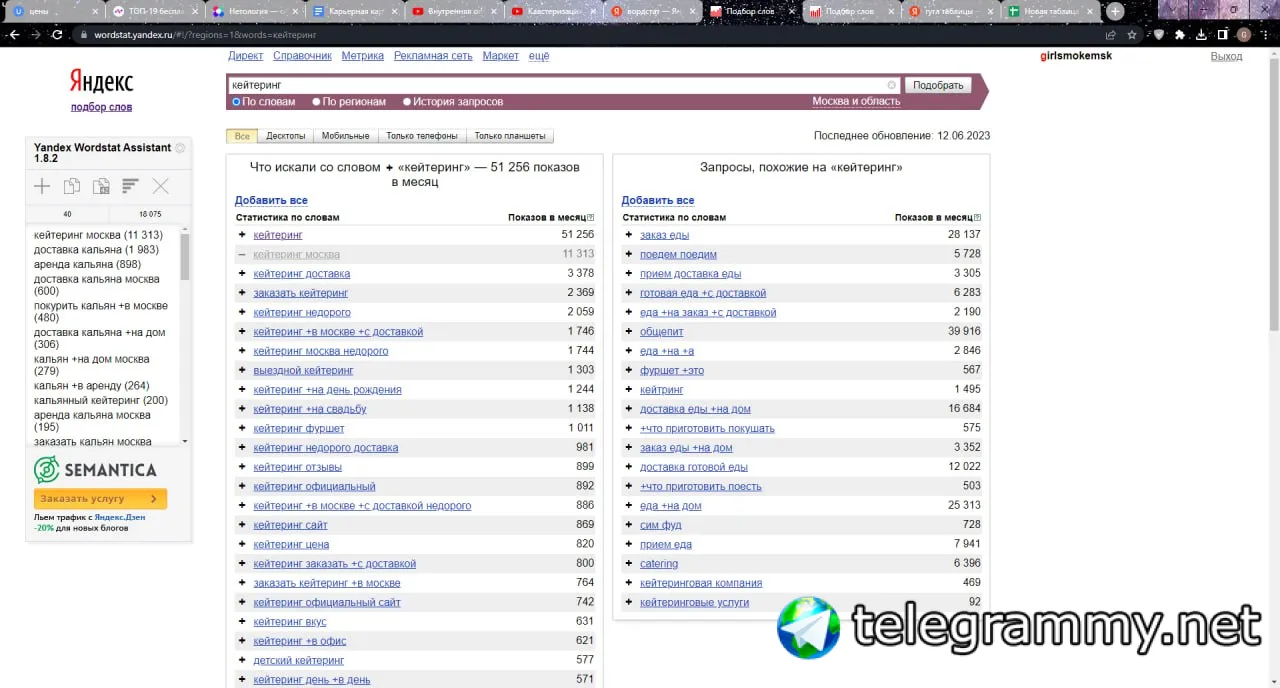Open 'детский кейтеринг' query link

299,661
